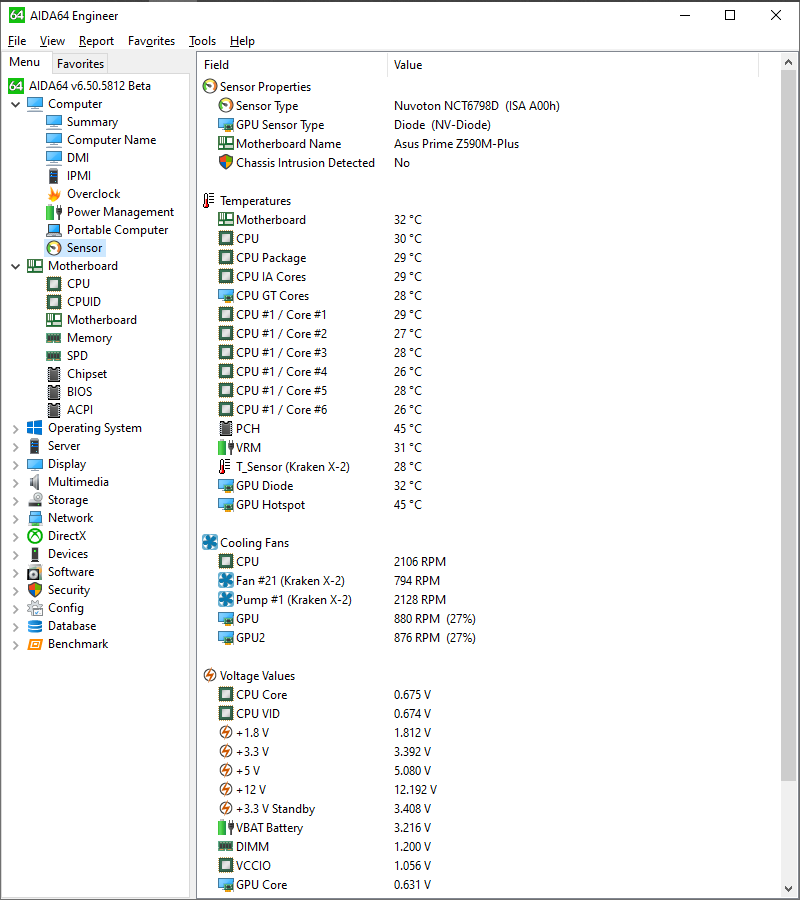Click the Chassis Intrusion Detected shield icon
The width and height of the screenshot is (800, 900).
coord(226,162)
